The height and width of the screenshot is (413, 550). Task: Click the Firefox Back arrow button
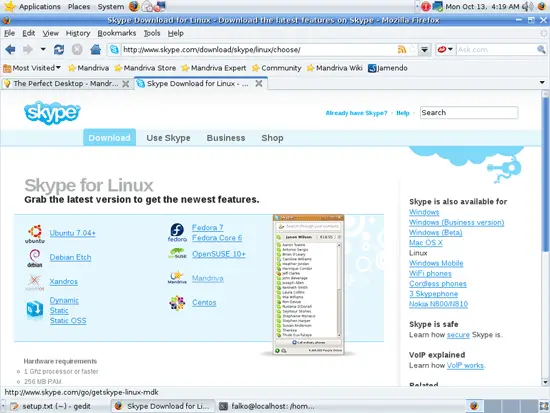click(x=11, y=49)
